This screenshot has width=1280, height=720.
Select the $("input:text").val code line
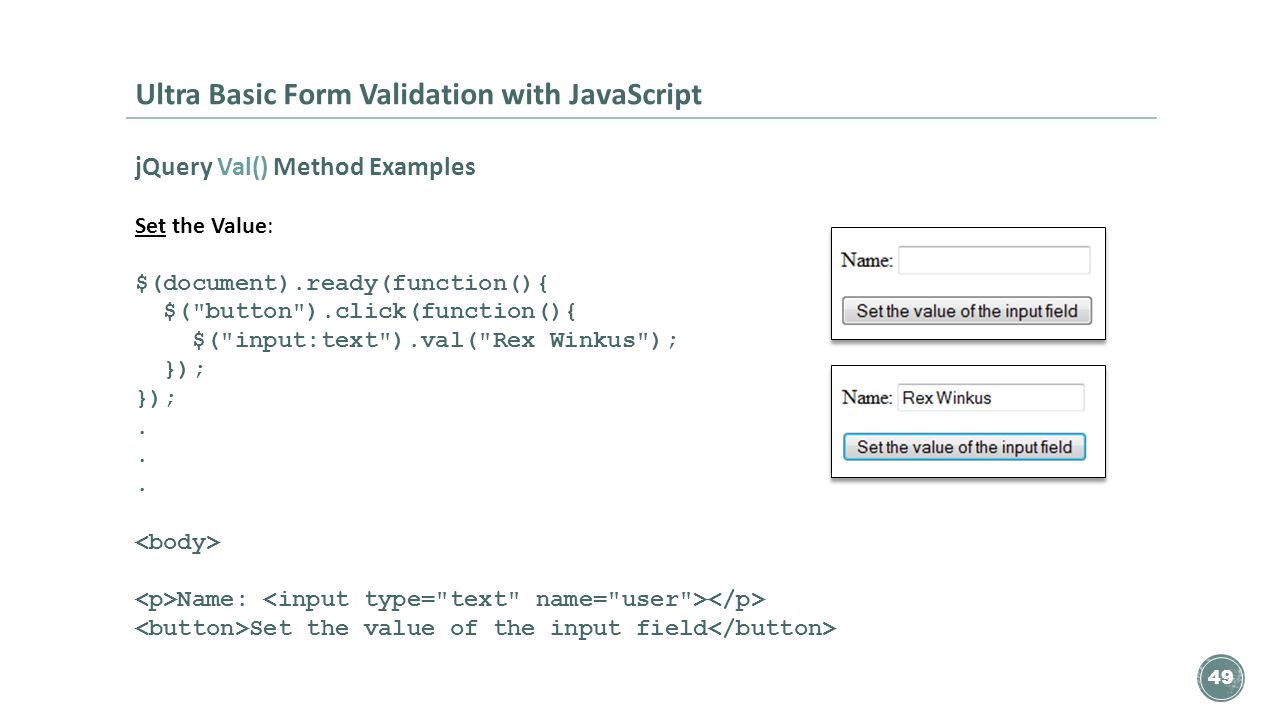435,340
